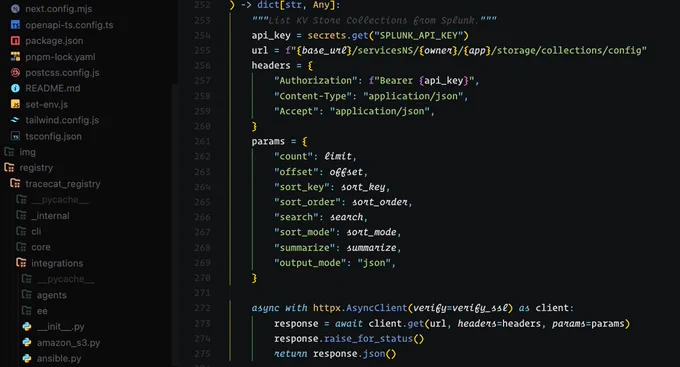Open pnpm-lock.yaml file
This screenshot has width=680, height=367.
point(60,57)
